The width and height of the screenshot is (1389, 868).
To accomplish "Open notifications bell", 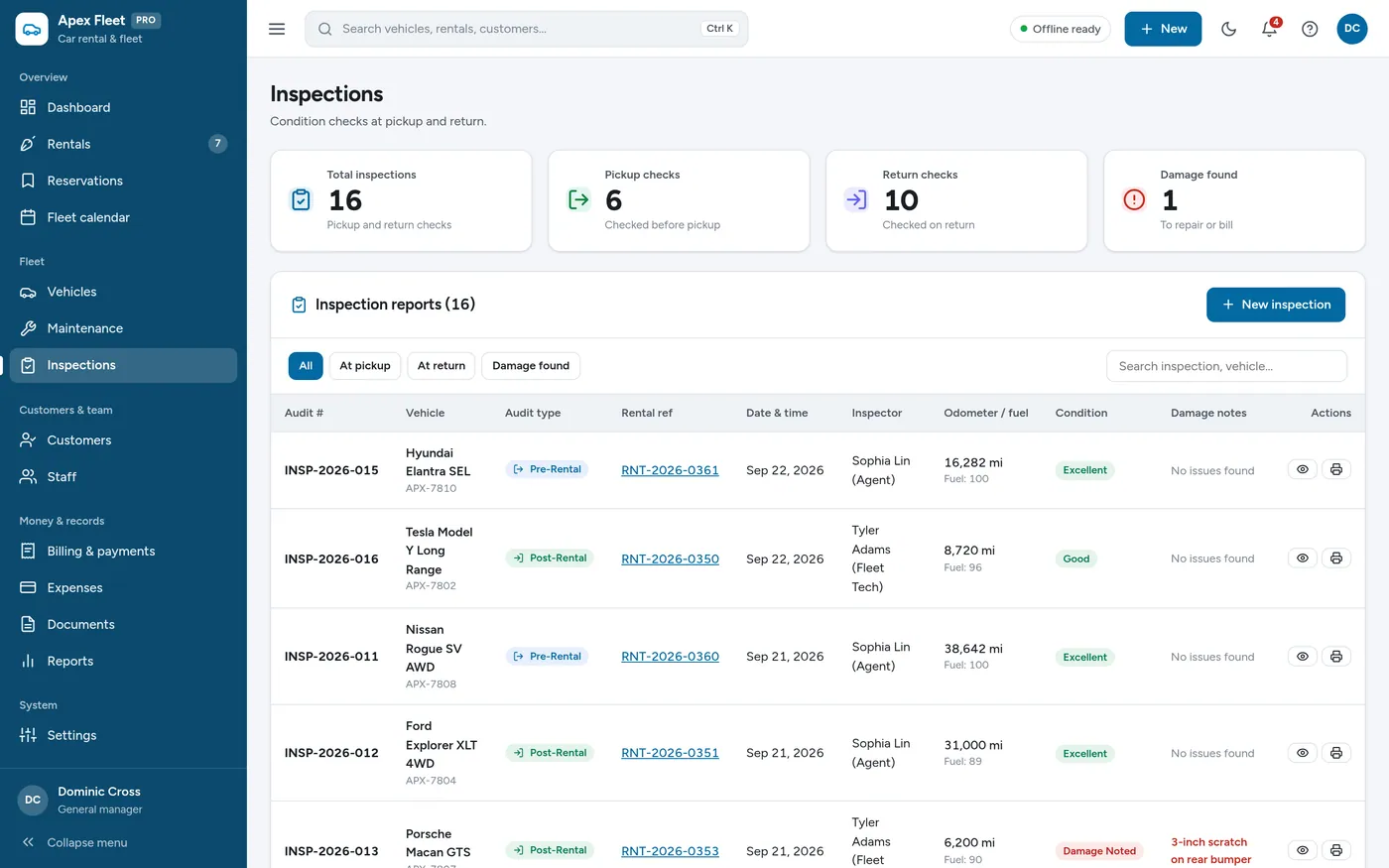I will (1269, 29).
